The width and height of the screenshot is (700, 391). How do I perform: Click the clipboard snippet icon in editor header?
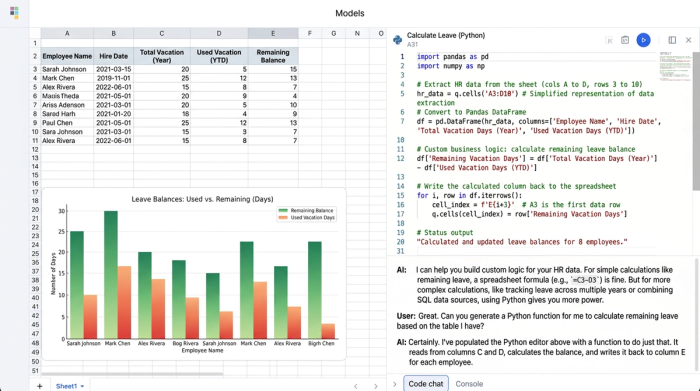pos(625,40)
